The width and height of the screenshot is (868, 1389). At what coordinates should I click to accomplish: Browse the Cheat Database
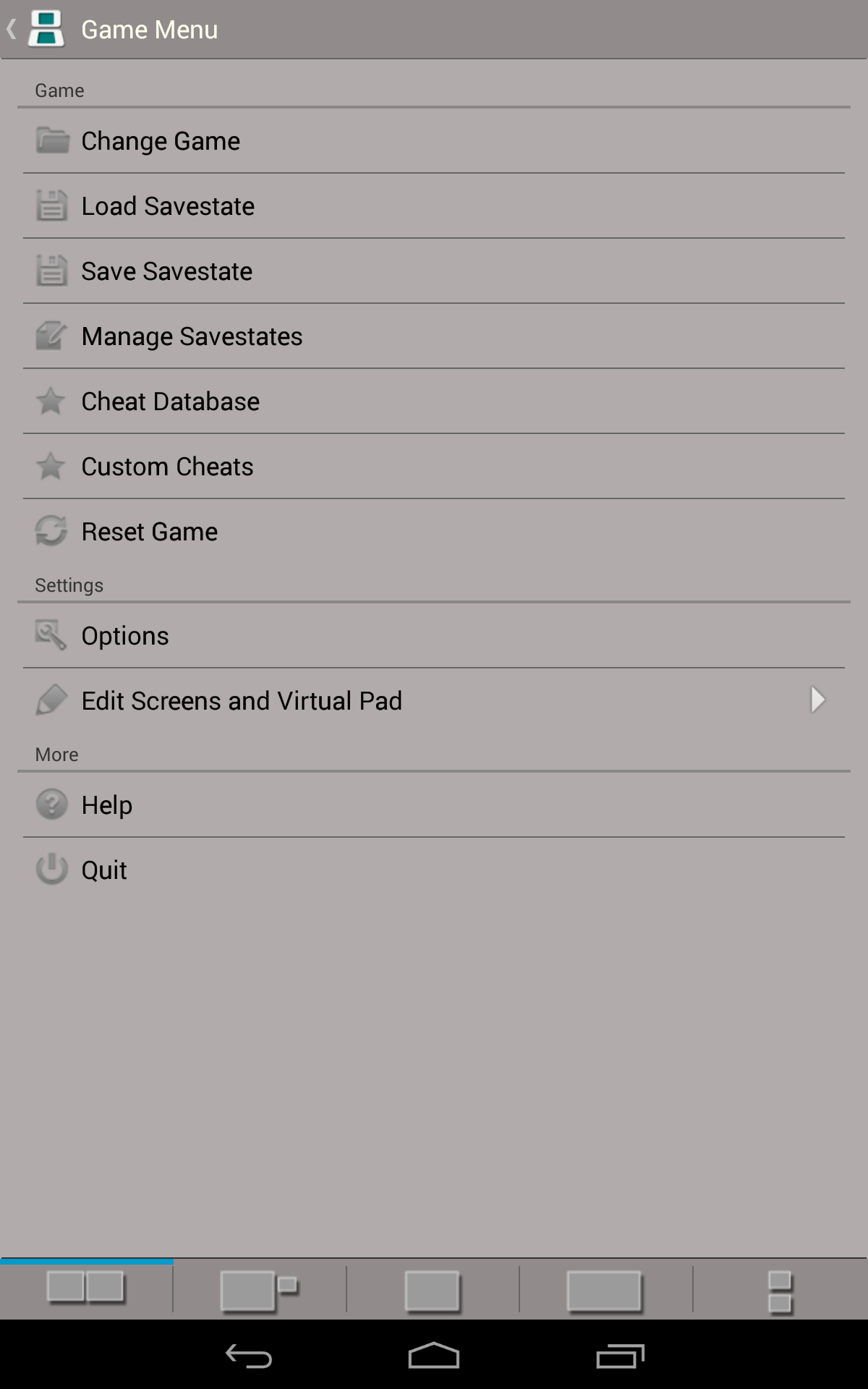coord(170,402)
